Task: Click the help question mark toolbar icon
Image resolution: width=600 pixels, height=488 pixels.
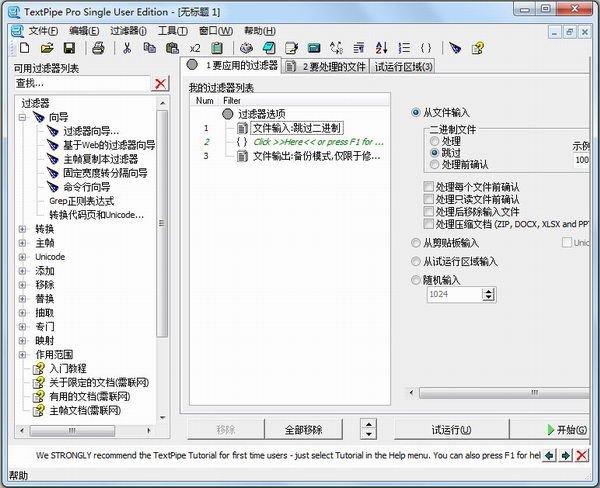Action: click(478, 48)
